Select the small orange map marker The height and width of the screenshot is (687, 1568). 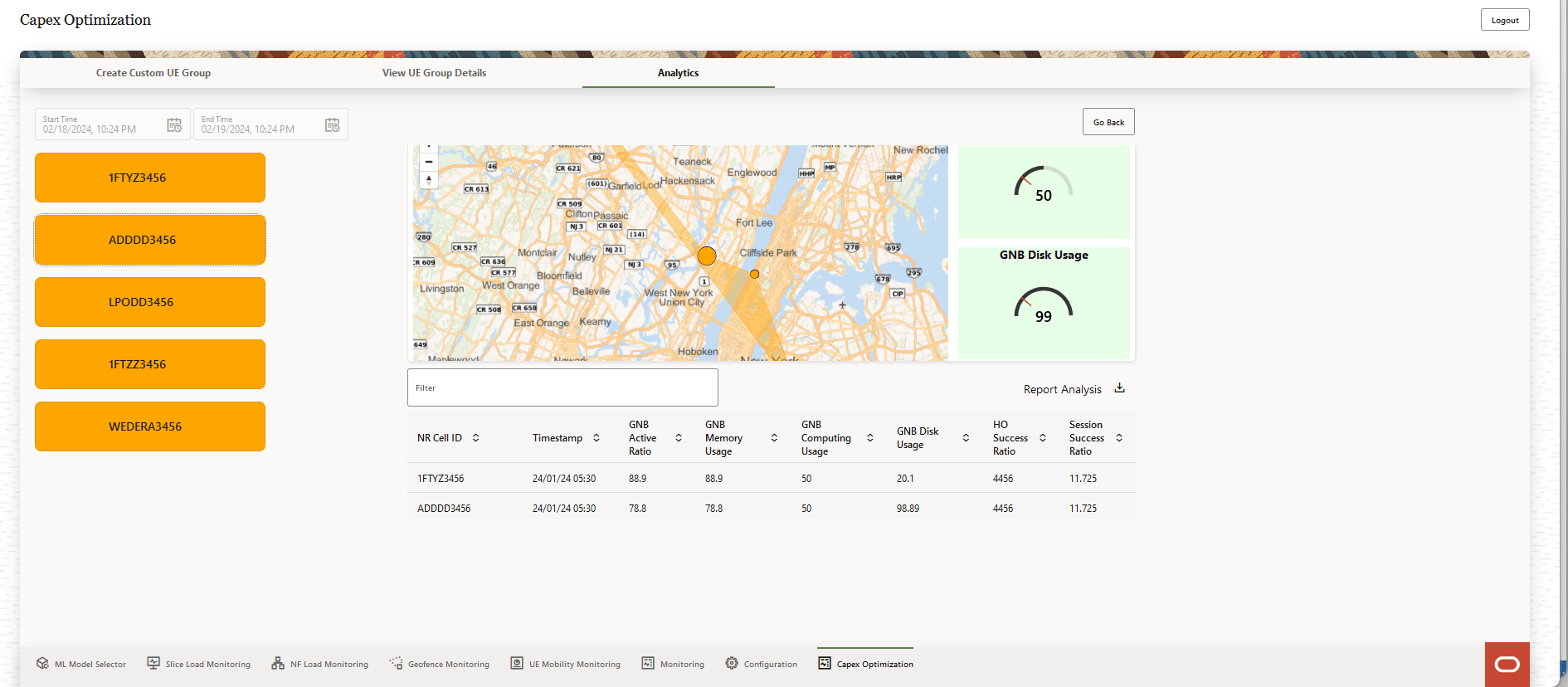pyautogui.click(x=754, y=274)
